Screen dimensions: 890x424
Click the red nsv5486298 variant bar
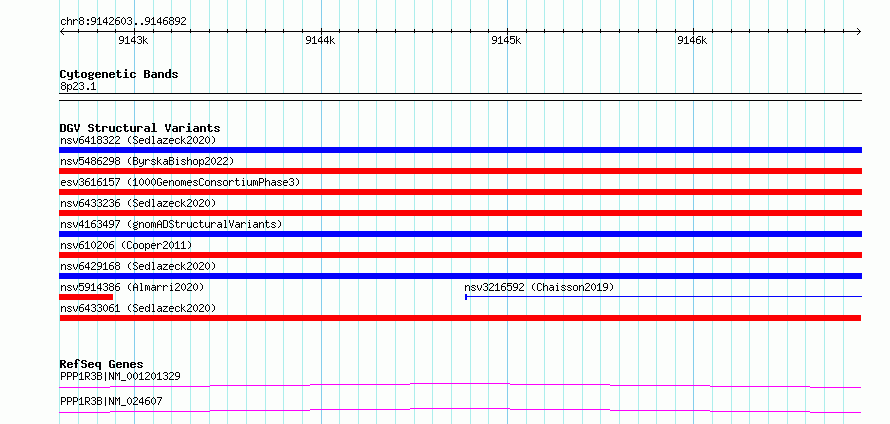coord(461,171)
